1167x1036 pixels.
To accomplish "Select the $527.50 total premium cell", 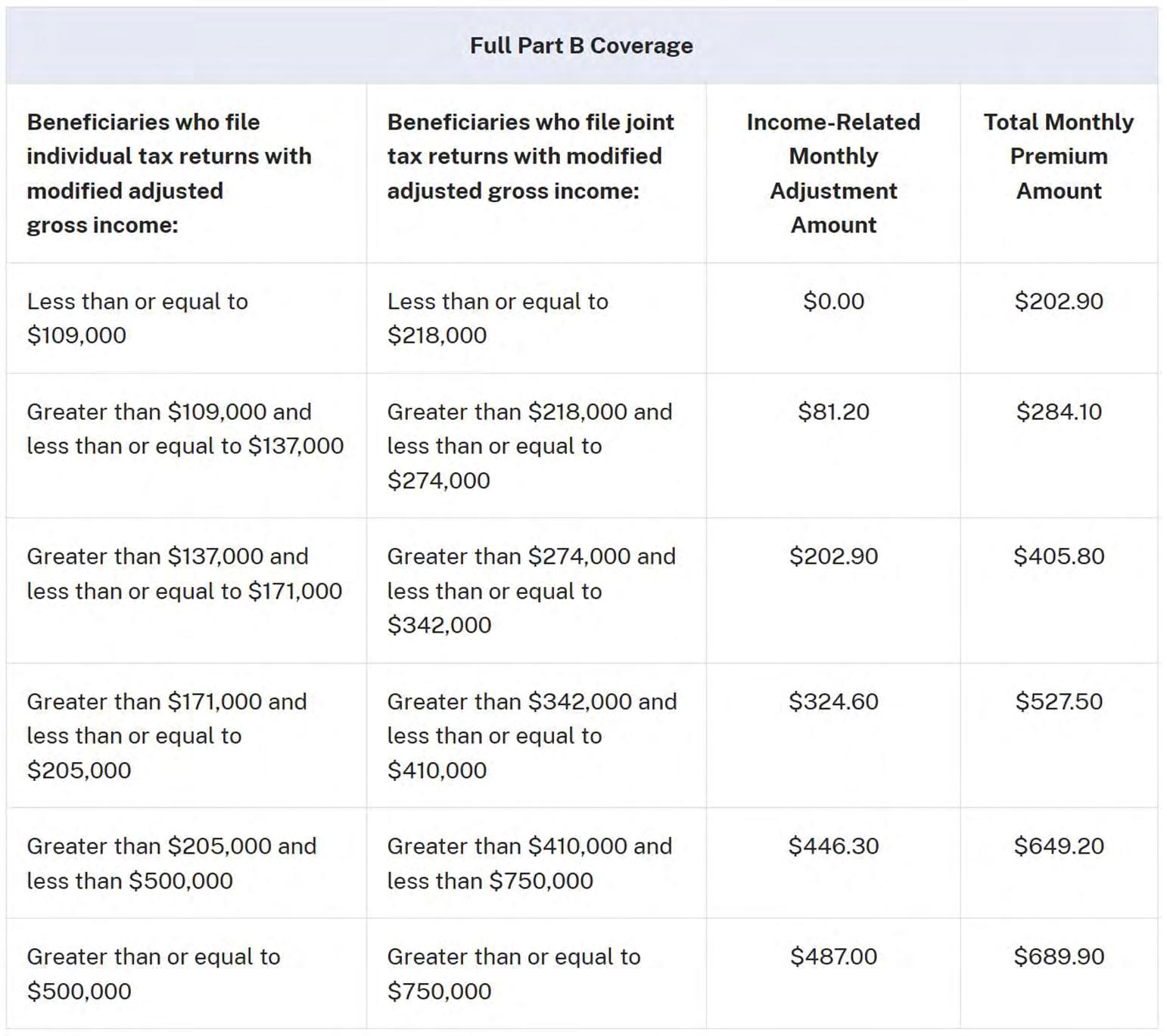I will coord(1058,702).
